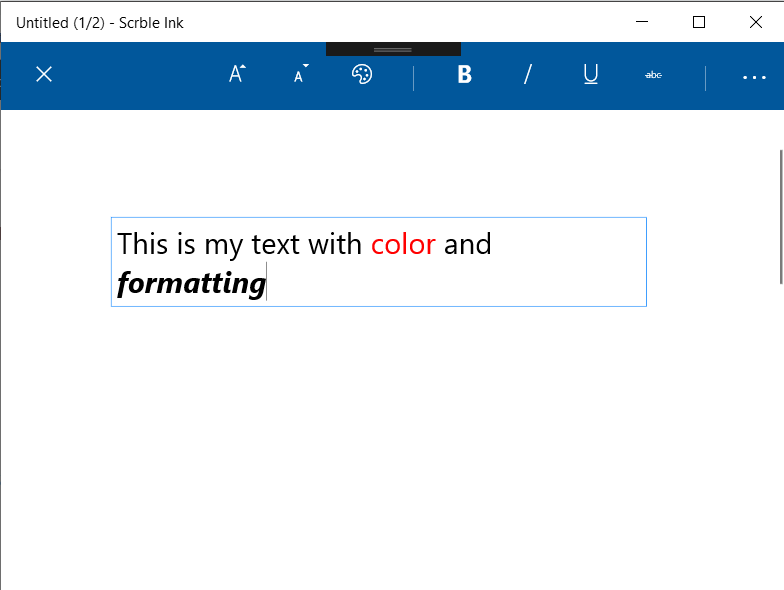
Task: Decrease the font size
Action: point(300,74)
